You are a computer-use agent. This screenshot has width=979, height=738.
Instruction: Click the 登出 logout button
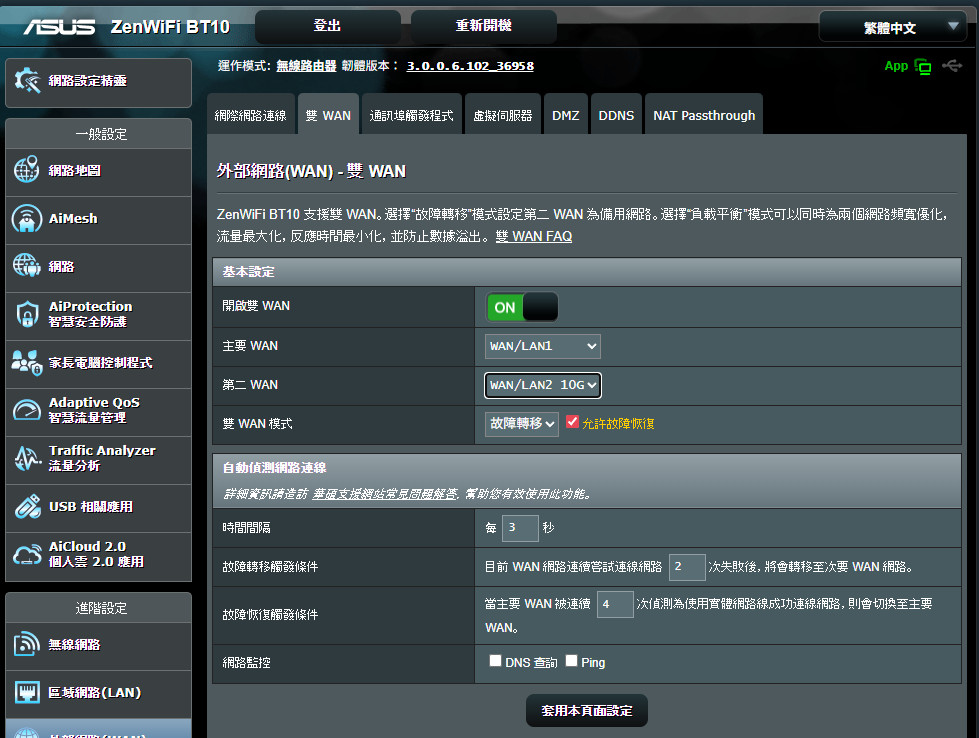(327, 26)
